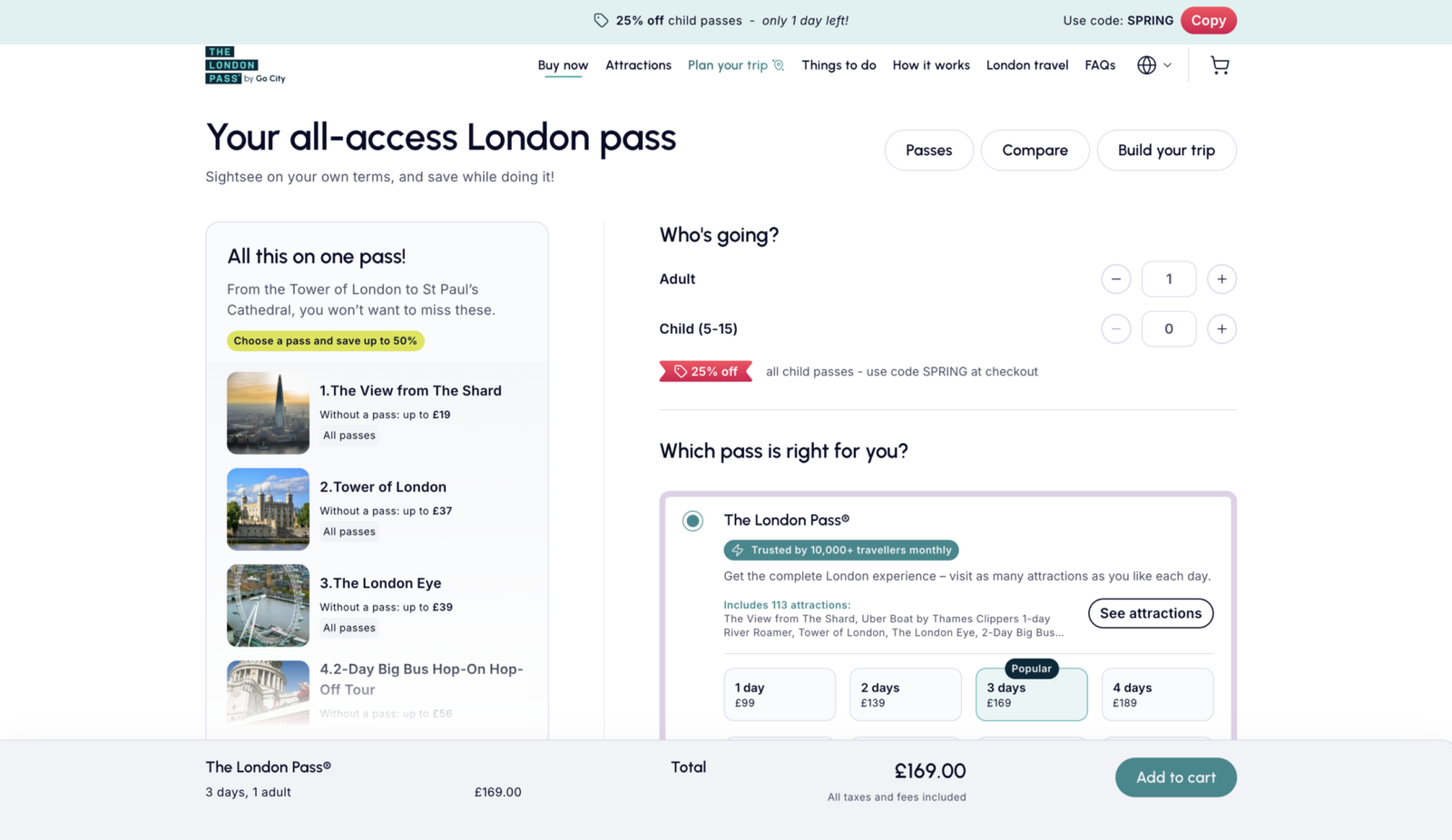Open the Plan your trip menu
The width and height of the screenshot is (1452, 840).
pos(730,64)
